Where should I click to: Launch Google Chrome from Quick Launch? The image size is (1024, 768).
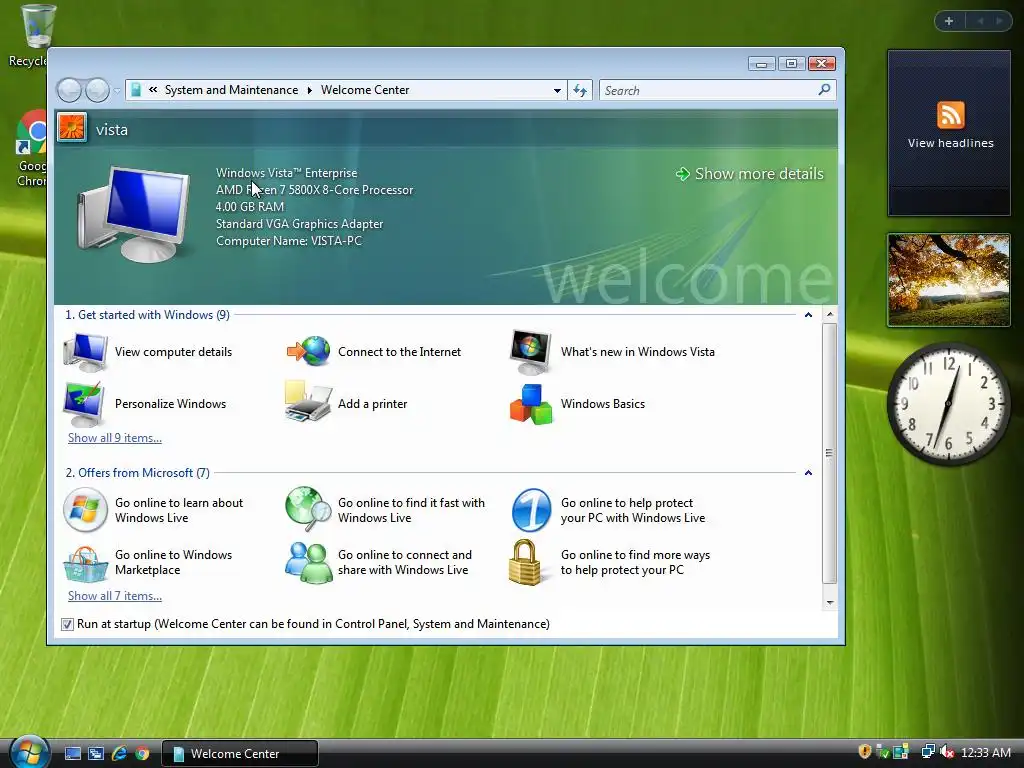(x=142, y=754)
